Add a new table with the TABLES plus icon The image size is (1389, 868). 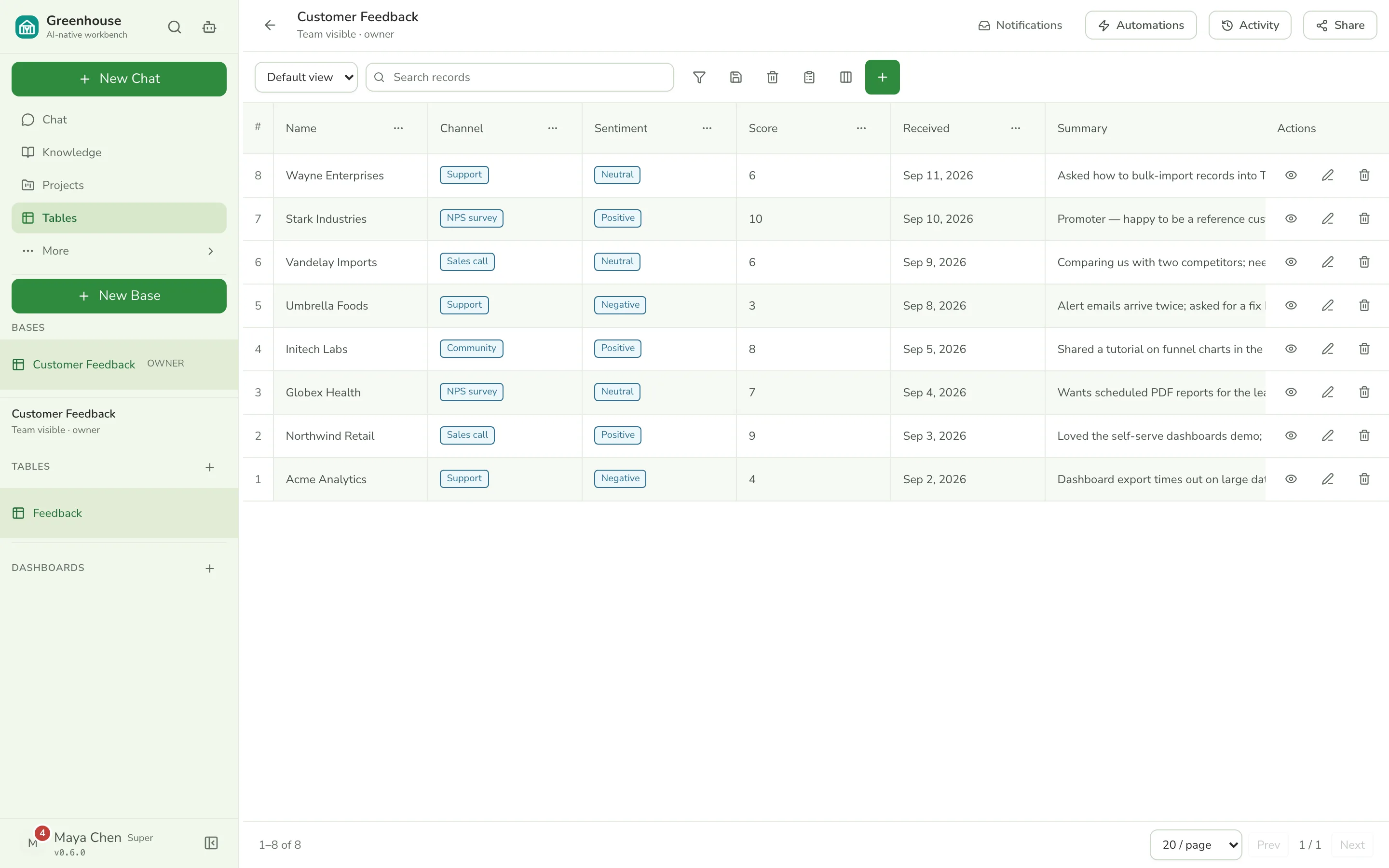pos(210,467)
